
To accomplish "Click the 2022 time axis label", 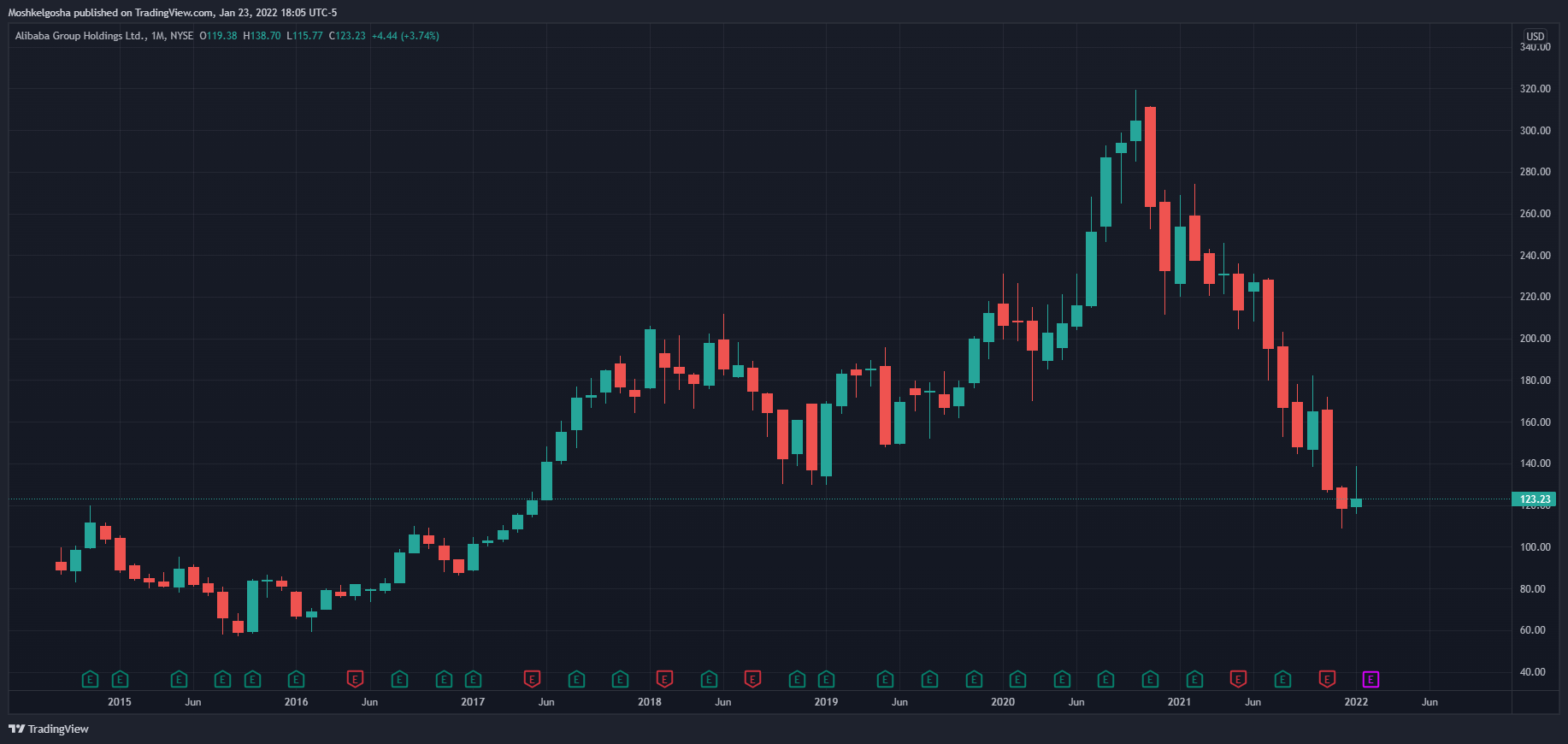I will (1356, 702).
